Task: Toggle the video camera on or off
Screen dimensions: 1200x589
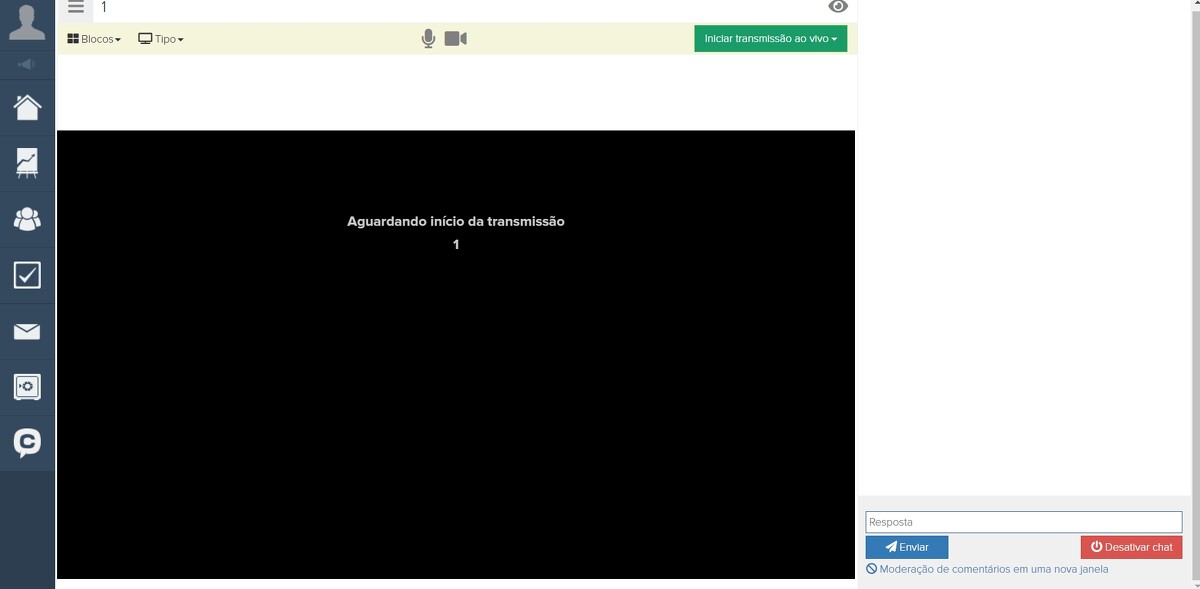Action: point(456,39)
